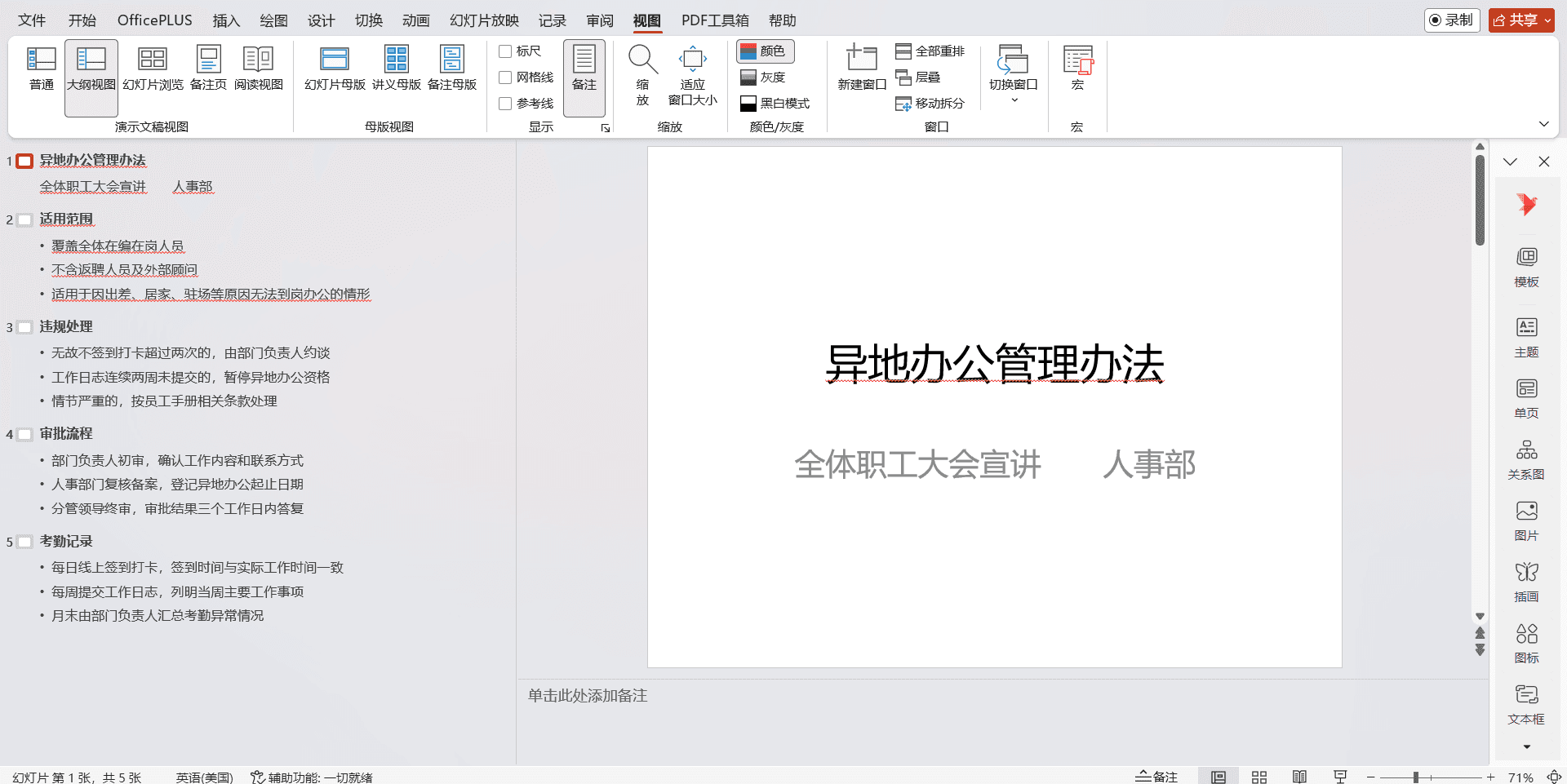Select Grayscale (灰度) mode

[x=763, y=78]
